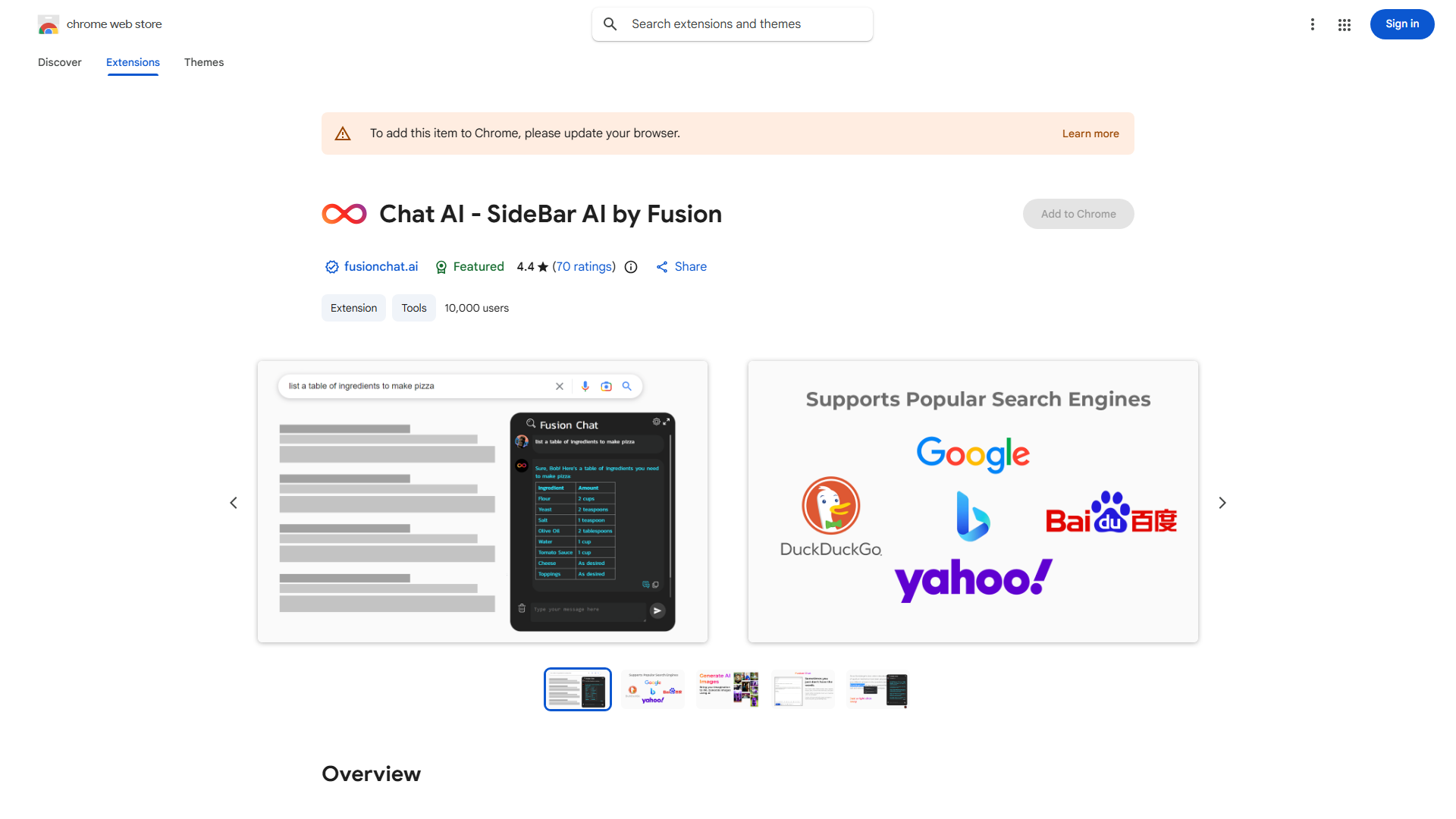Screen dimensions: 1456x819
Task: Switch to the Themes tab
Action: coord(203,62)
